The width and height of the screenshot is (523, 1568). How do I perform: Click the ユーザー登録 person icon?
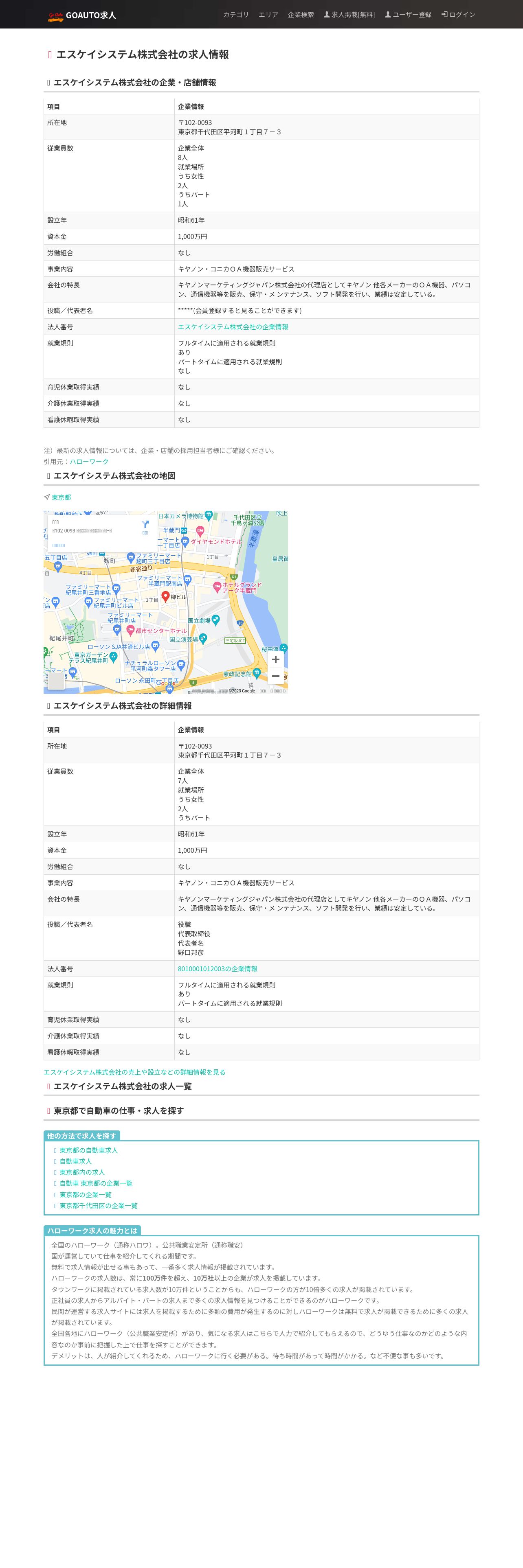(x=388, y=15)
